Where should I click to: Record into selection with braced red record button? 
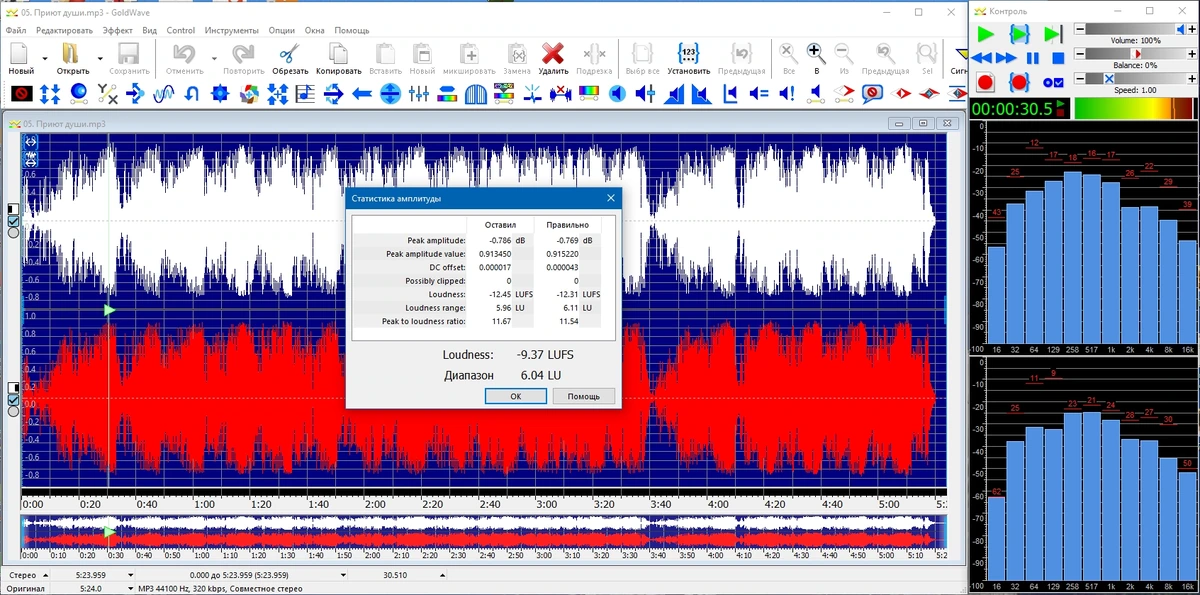click(x=1019, y=82)
